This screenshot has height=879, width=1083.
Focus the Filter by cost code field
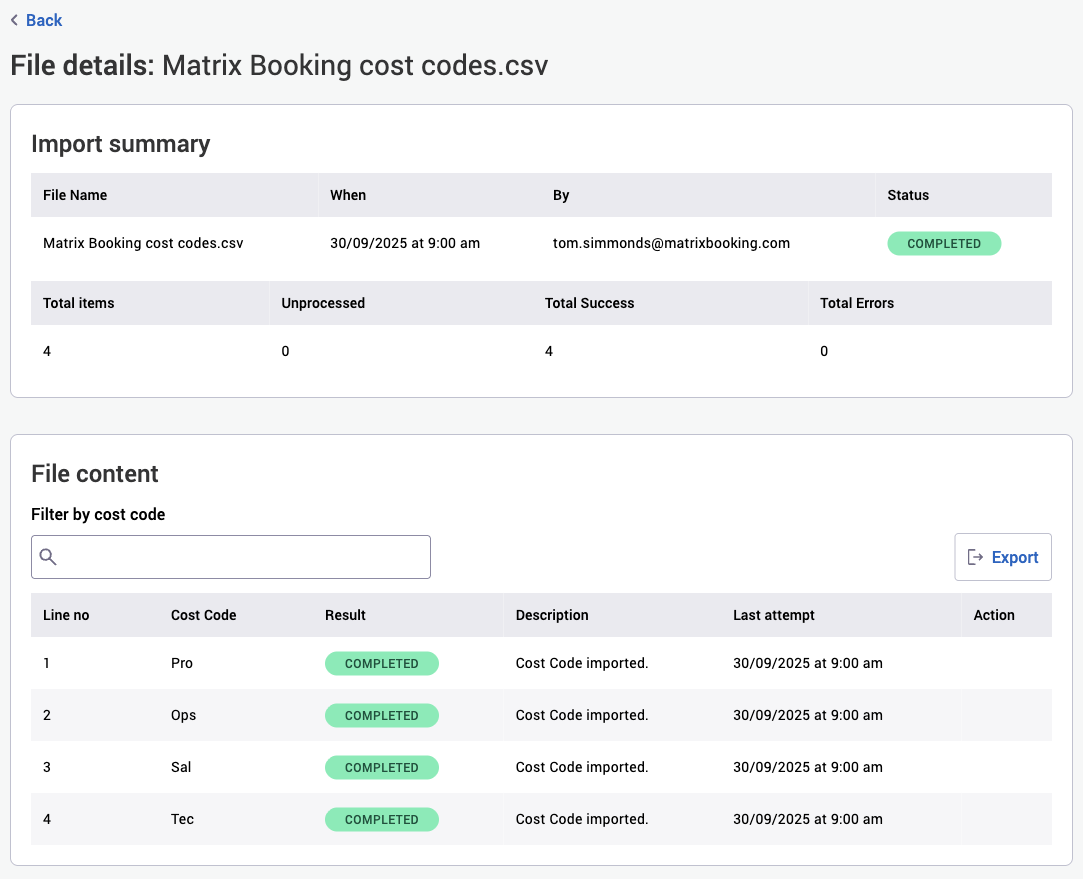[240, 557]
